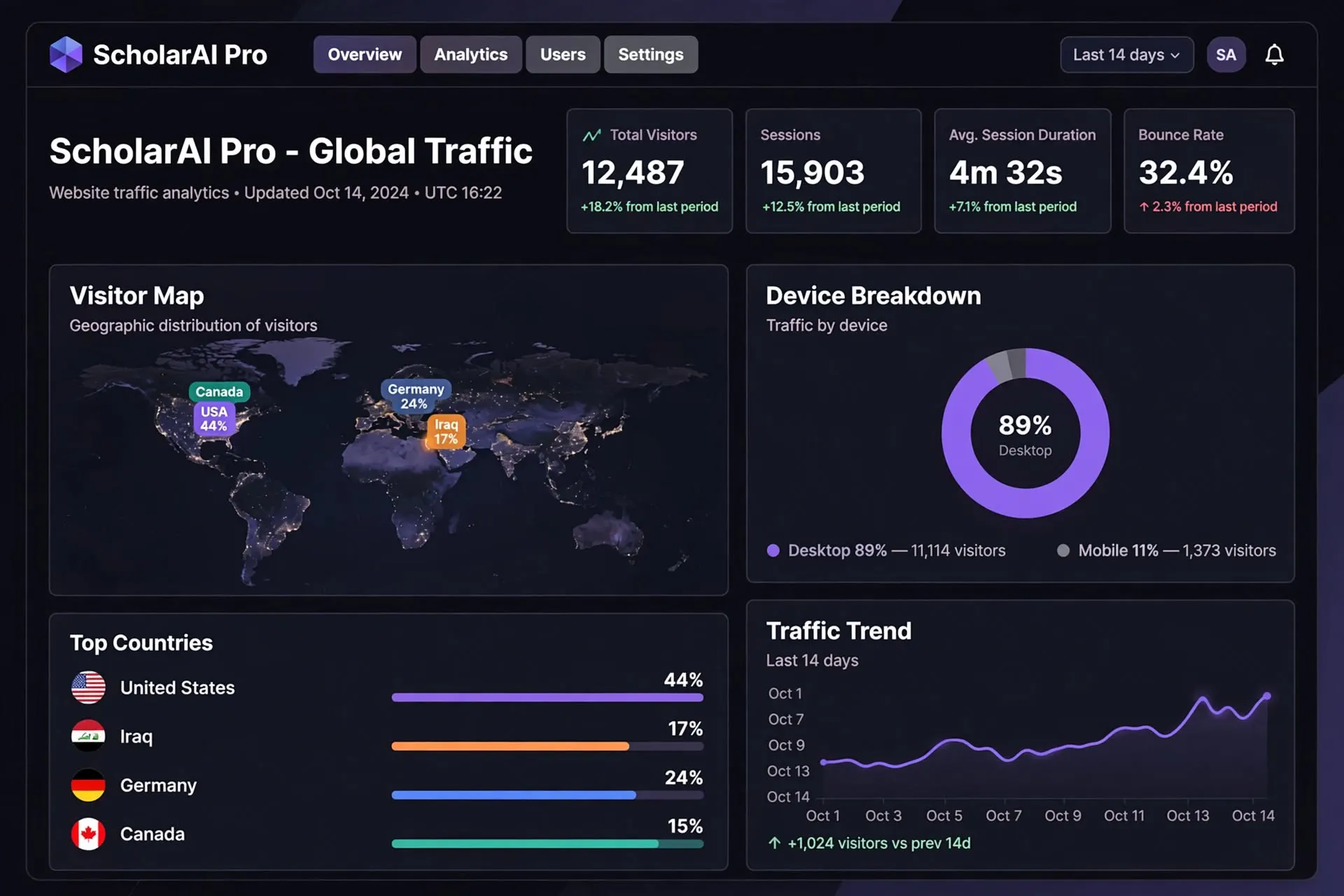Click the +1,024 visitors vs prev 14d text

(879, 843)
